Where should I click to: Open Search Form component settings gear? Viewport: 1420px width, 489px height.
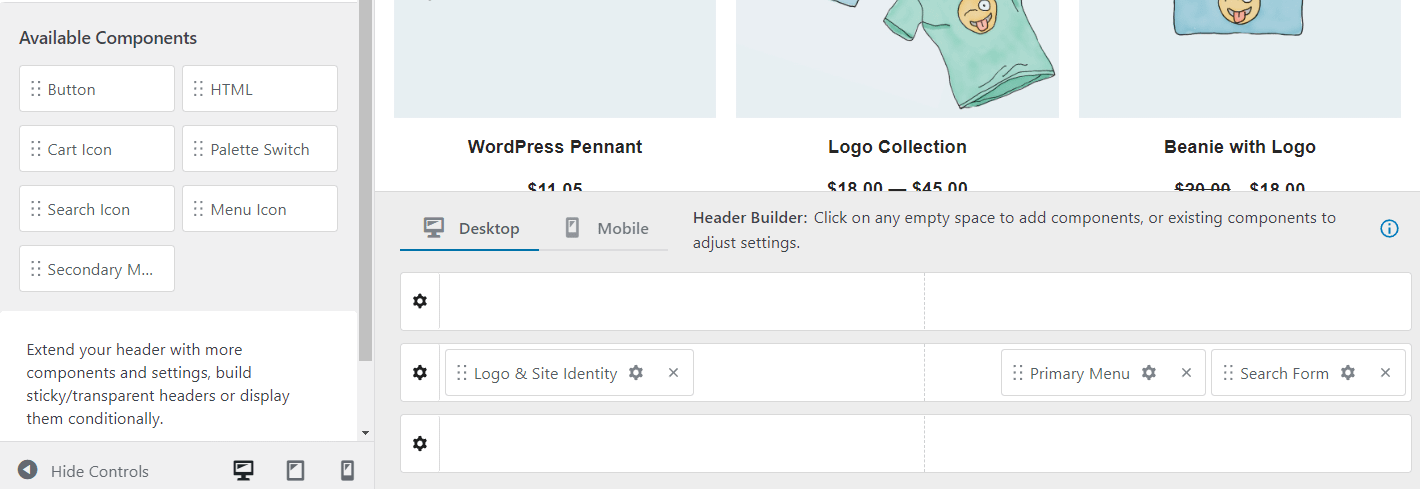[1348, 373]
